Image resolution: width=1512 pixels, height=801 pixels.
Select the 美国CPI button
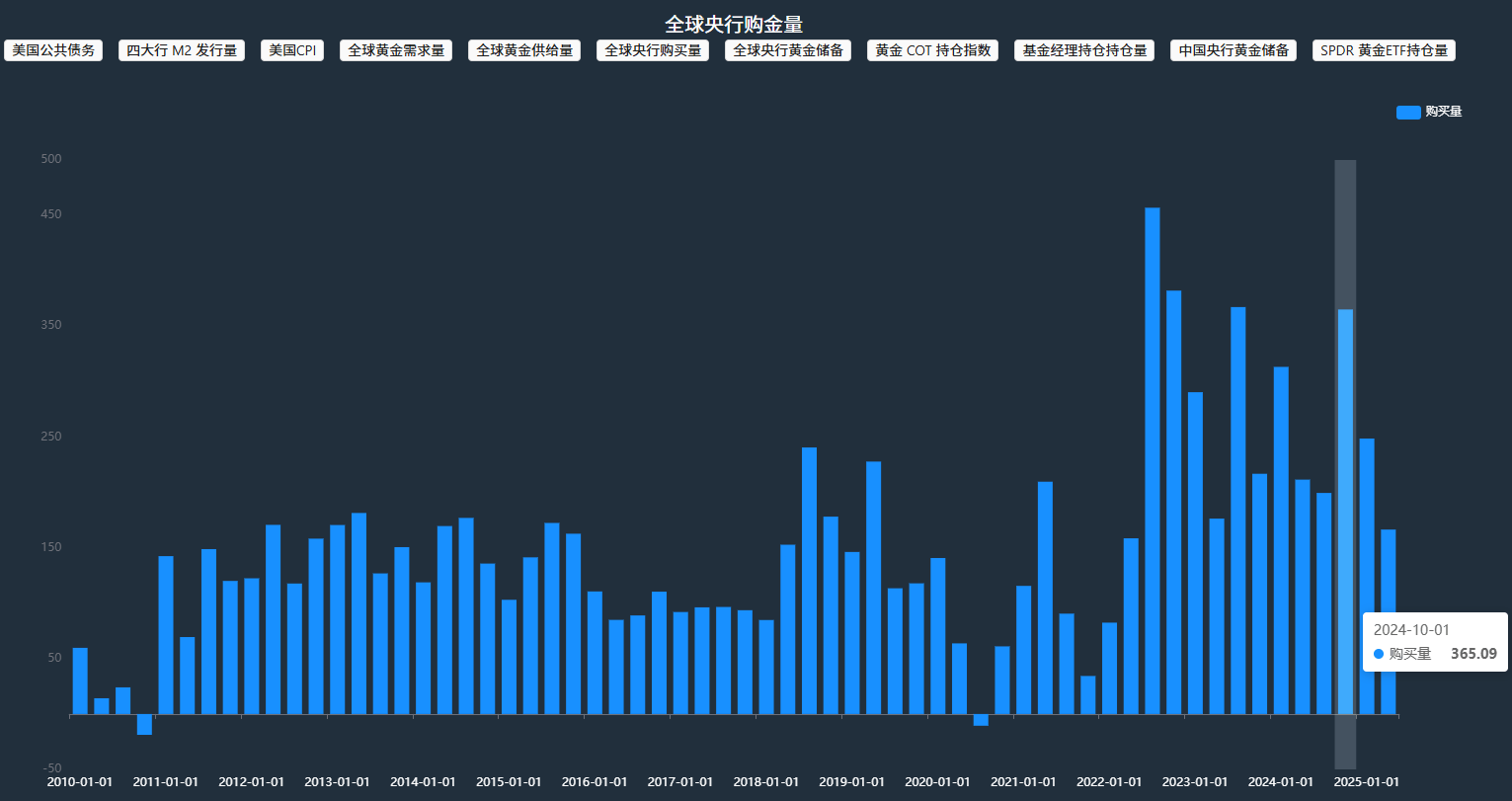tap(292, 50)
